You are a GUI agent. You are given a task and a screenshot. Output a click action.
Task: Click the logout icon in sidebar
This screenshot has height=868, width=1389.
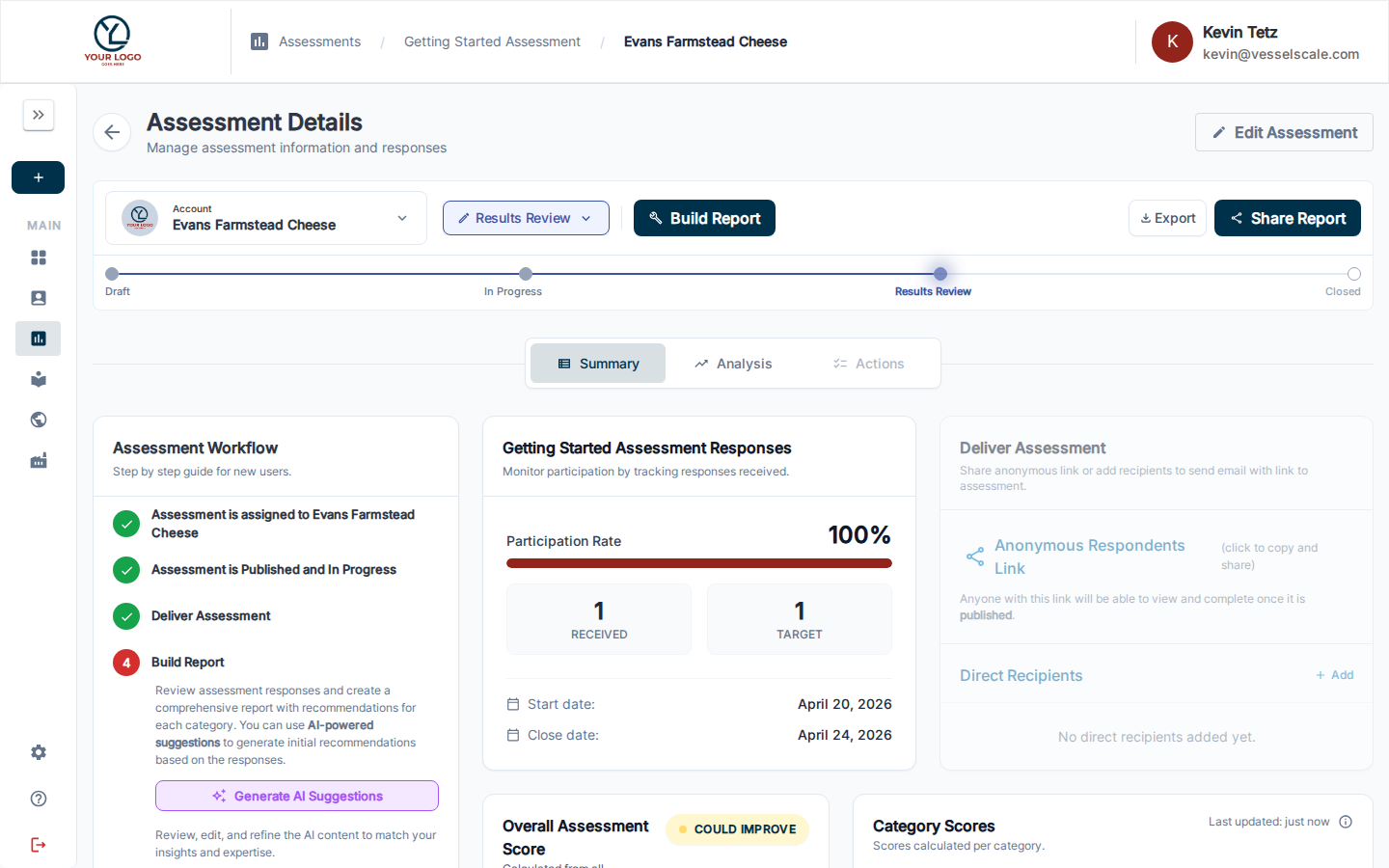(x=39, y=845)
